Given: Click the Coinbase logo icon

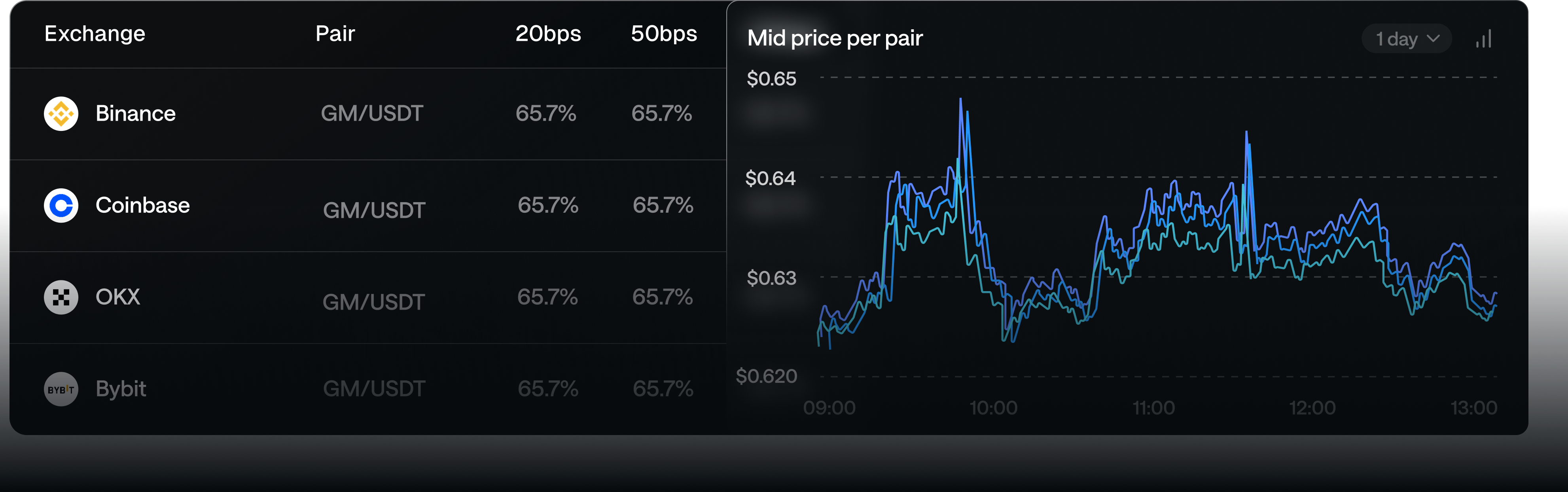Looking at the screenshot, I should click(x=61, y=206).
